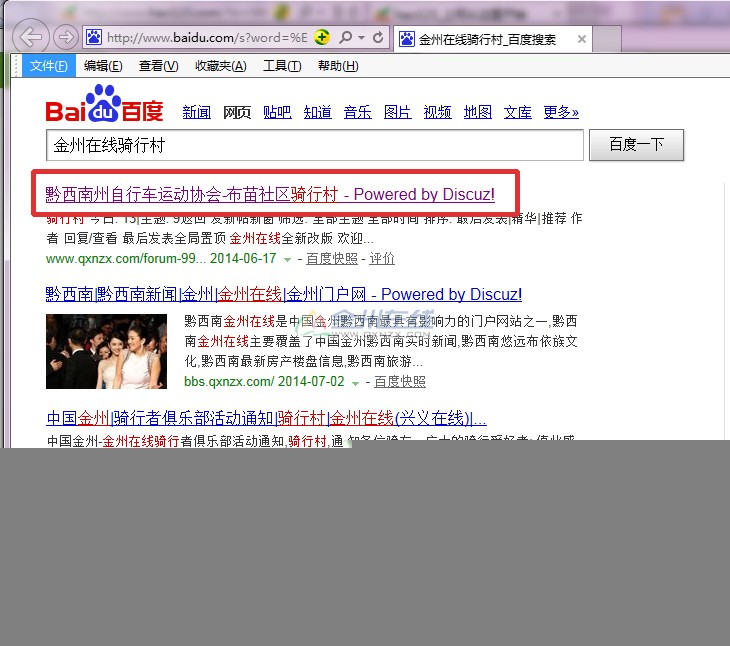
Task: Open the 黔西南|黔西南新闻|金州在线 result title
Action: point(284,294)
